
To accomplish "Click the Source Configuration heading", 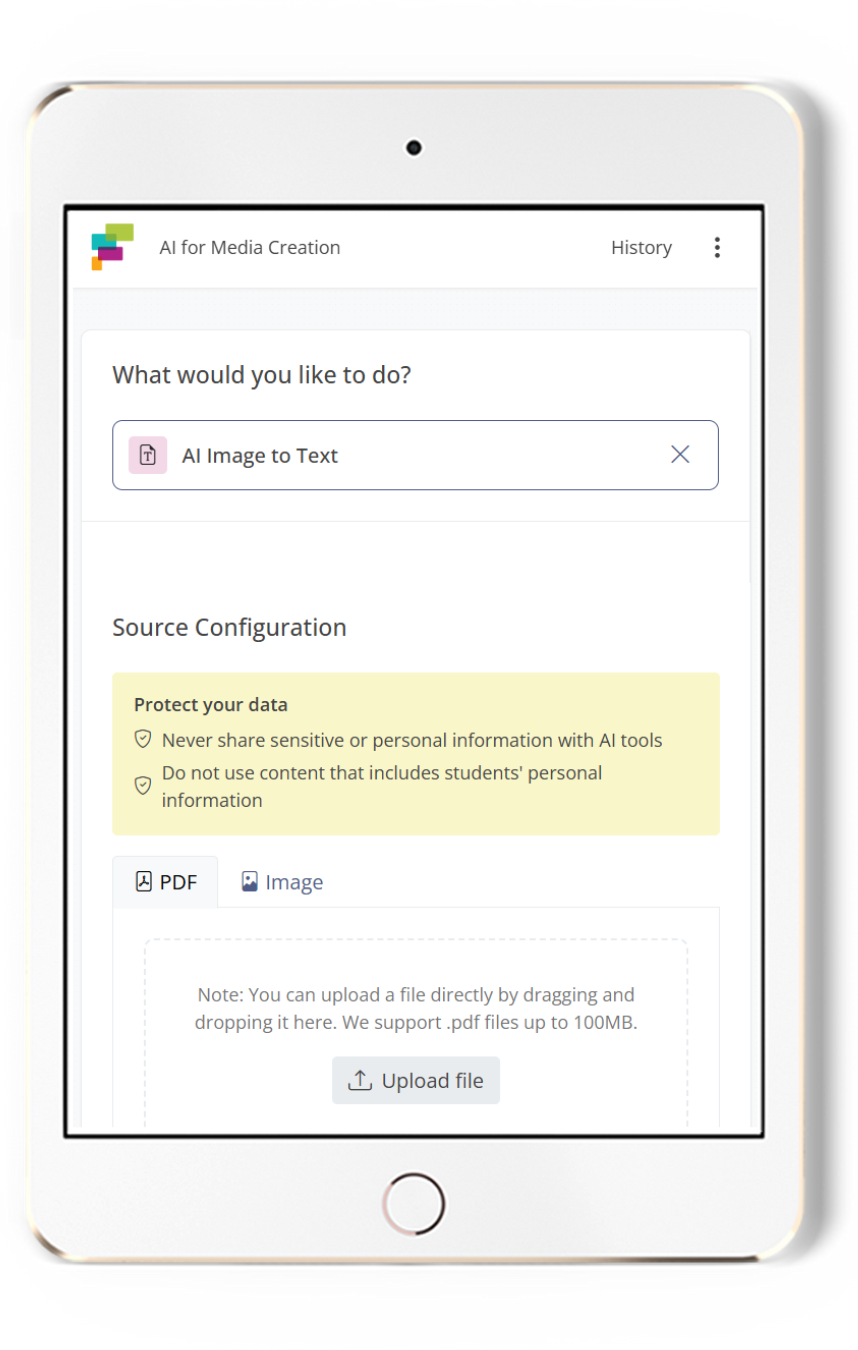I will click(x=229, y=627).
